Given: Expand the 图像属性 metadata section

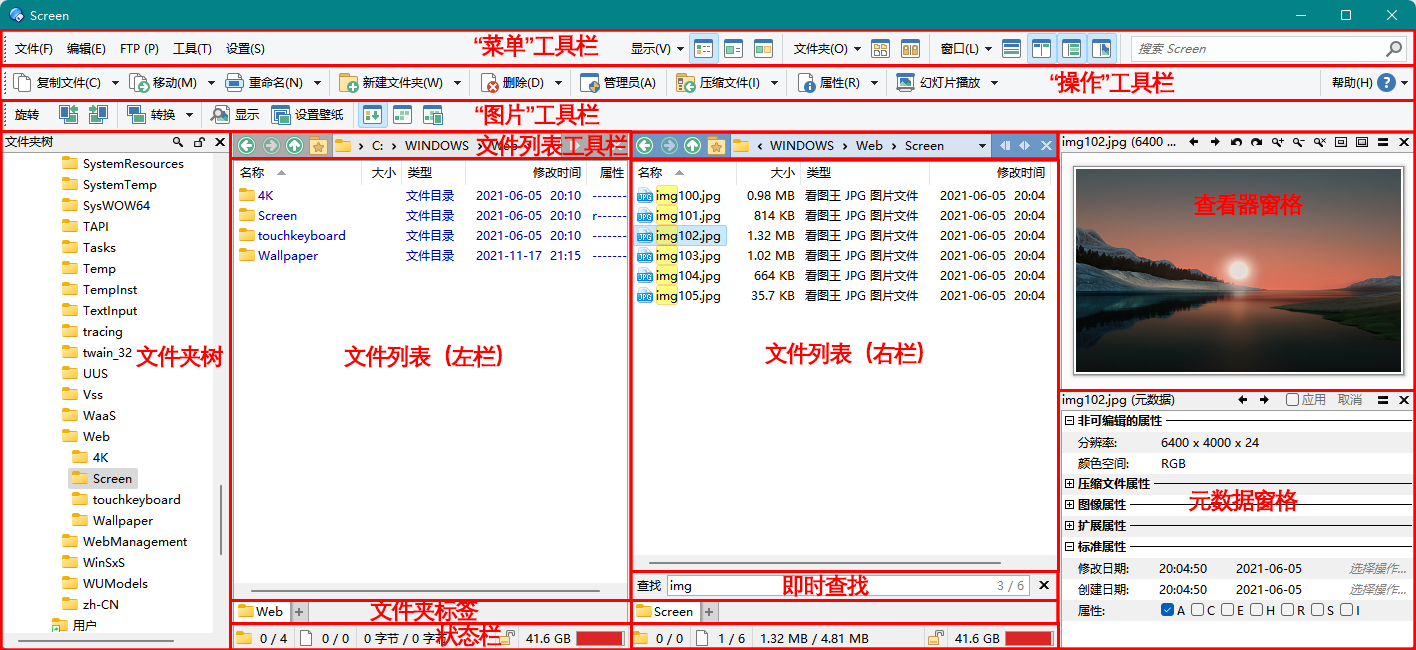Looking at the screenshot, I should click(1069, 505).
